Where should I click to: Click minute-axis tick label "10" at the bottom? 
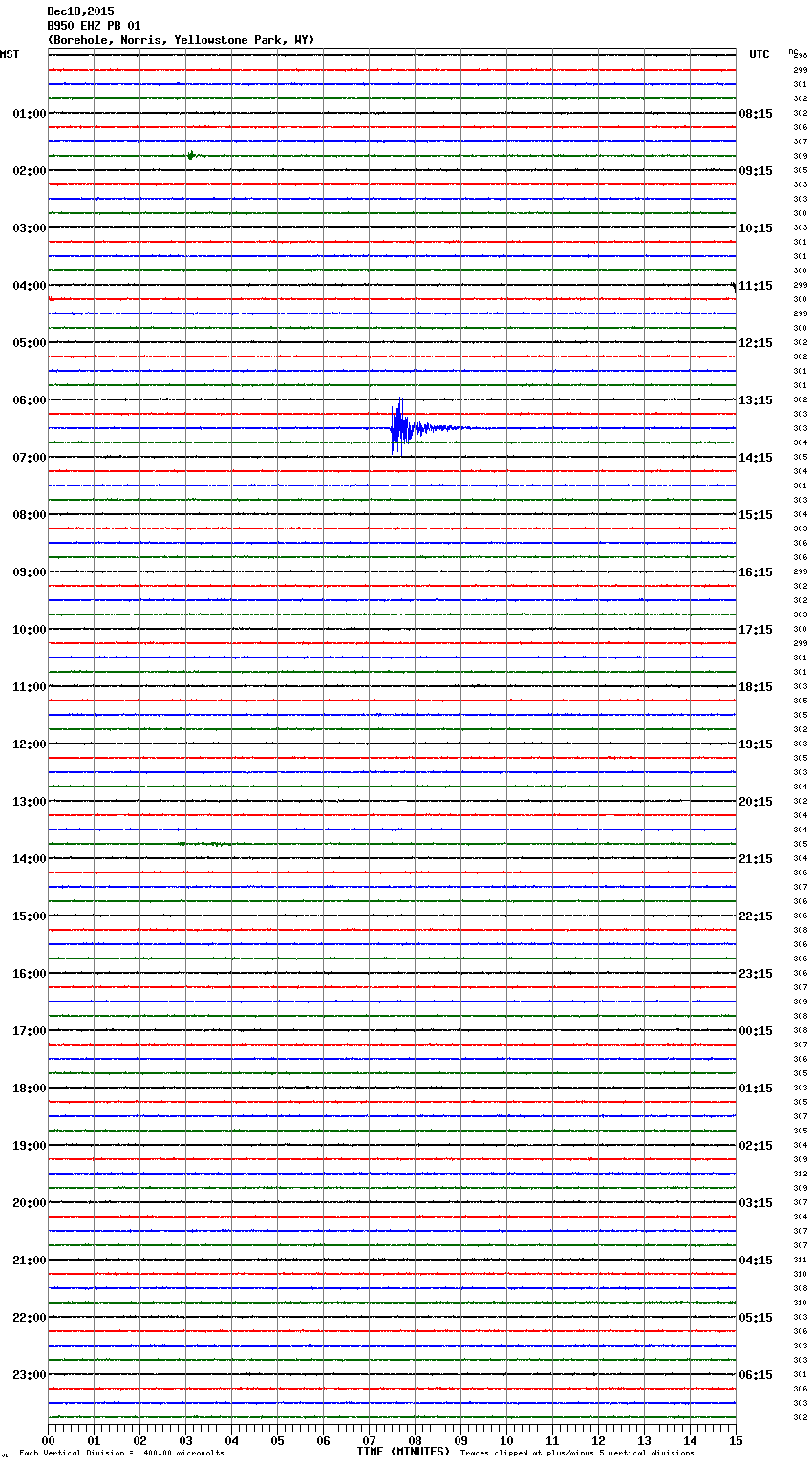pyautogui.click(x=506, y=1441)
